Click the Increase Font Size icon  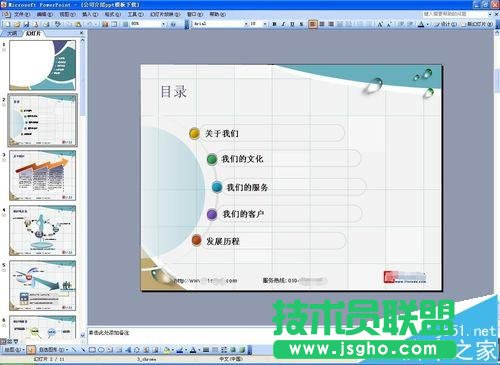pos(380,24)
